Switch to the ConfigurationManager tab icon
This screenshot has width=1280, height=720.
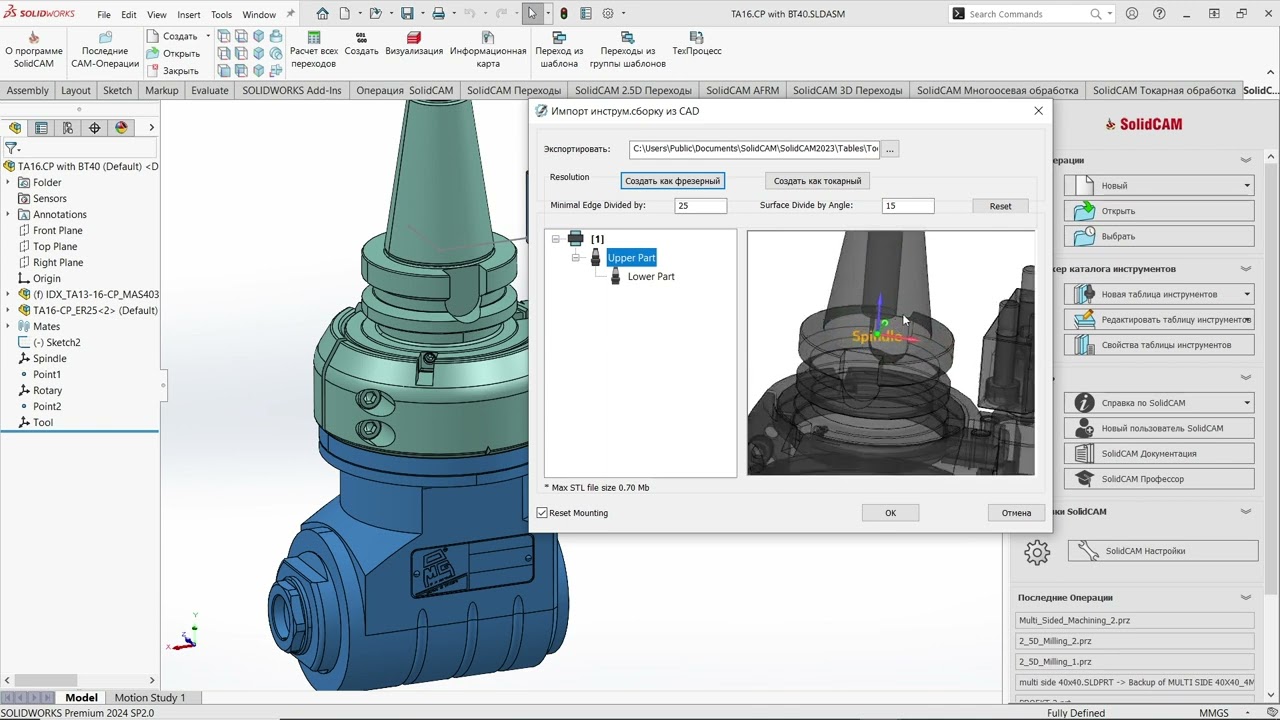[x=68, y=128]
